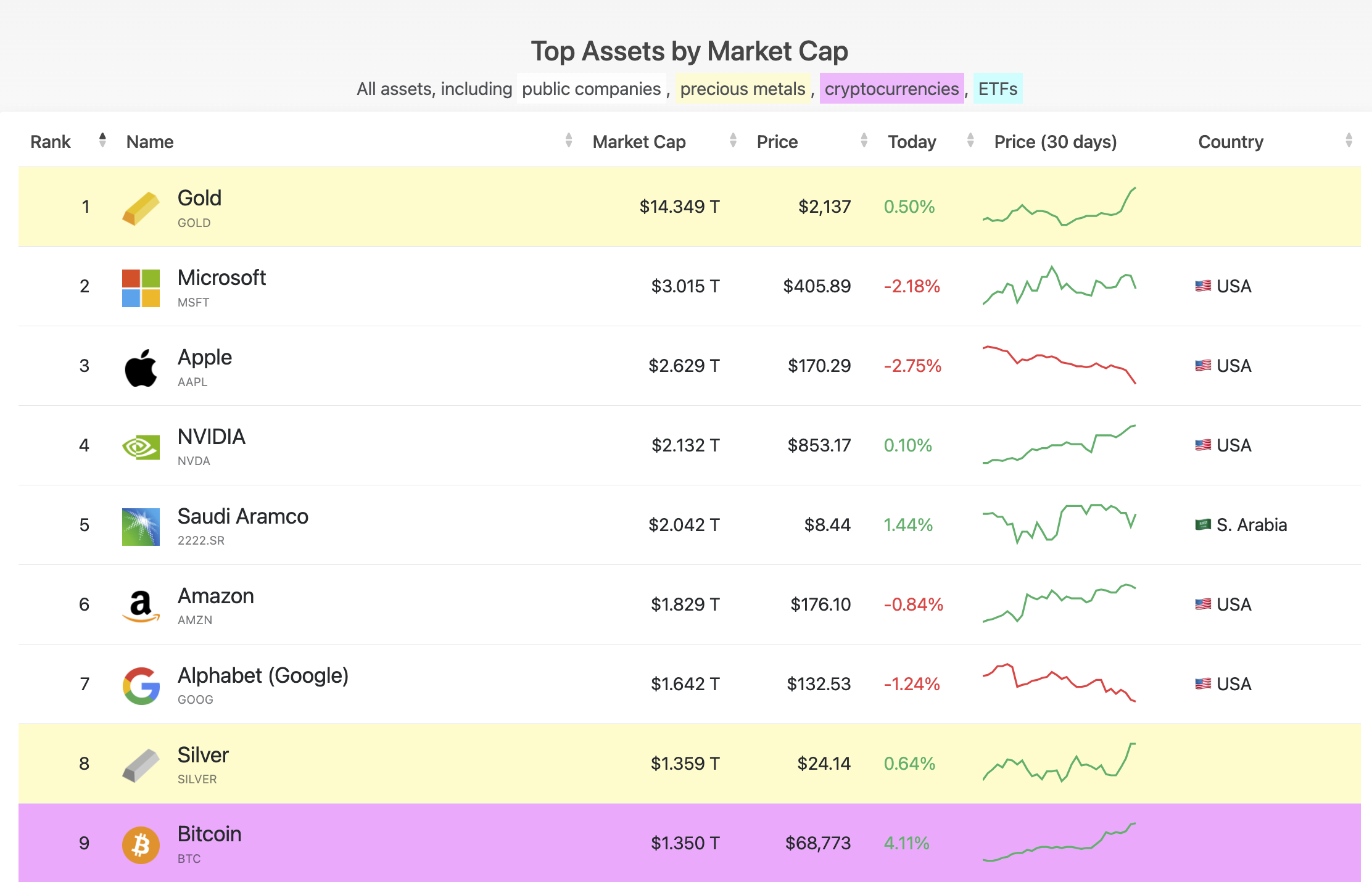Click the Market Cap column header

click(639, 142)
